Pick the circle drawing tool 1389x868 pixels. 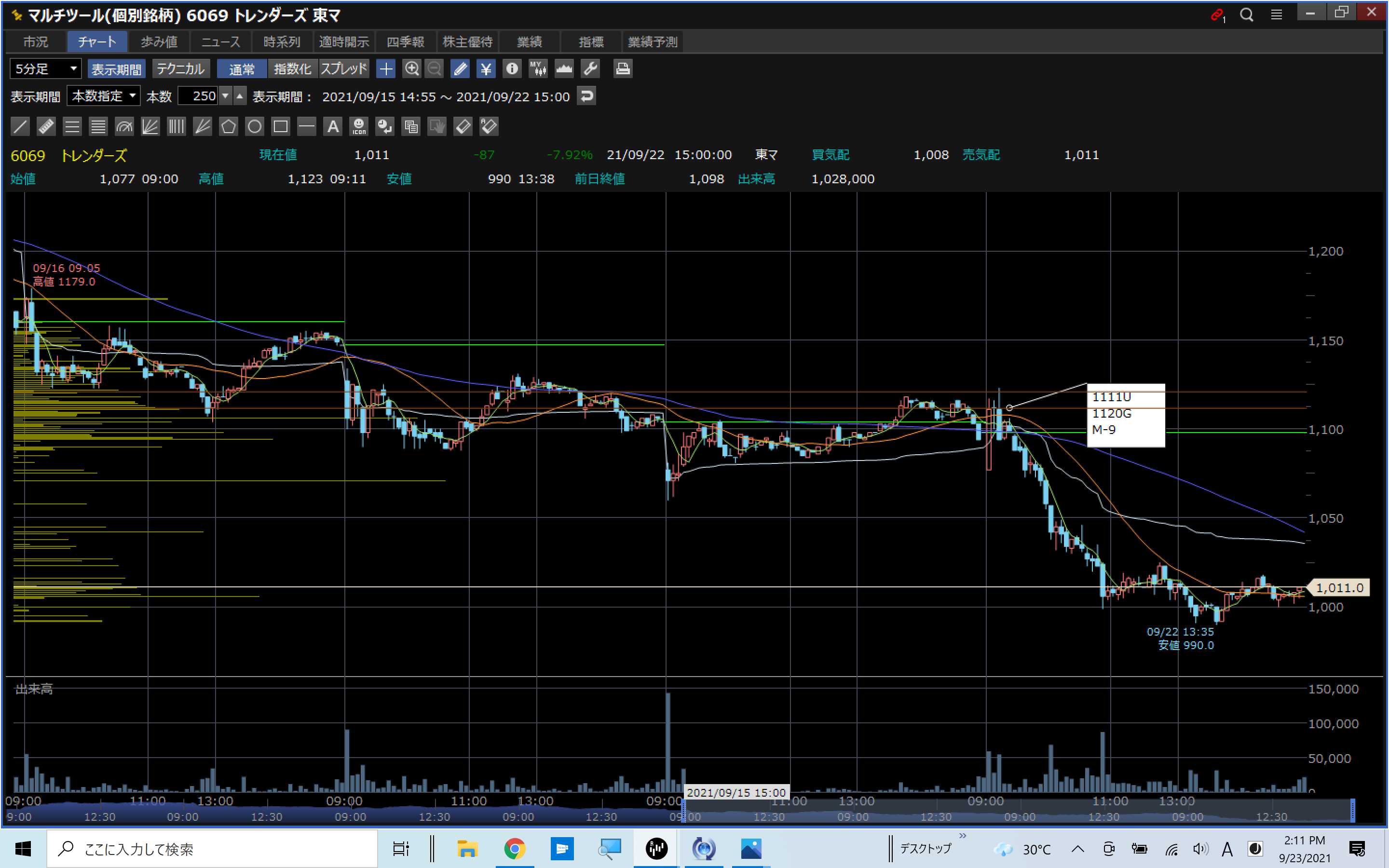point(254,126)
